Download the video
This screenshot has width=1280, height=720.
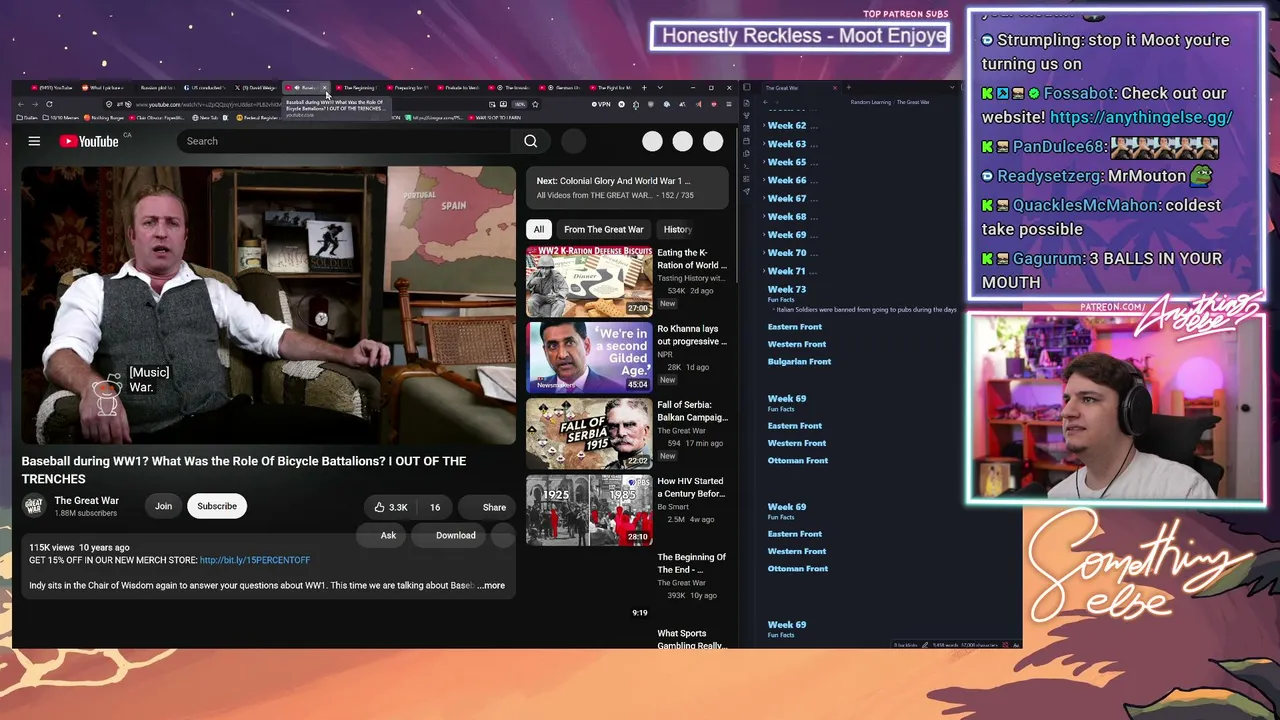click(448, 535)
